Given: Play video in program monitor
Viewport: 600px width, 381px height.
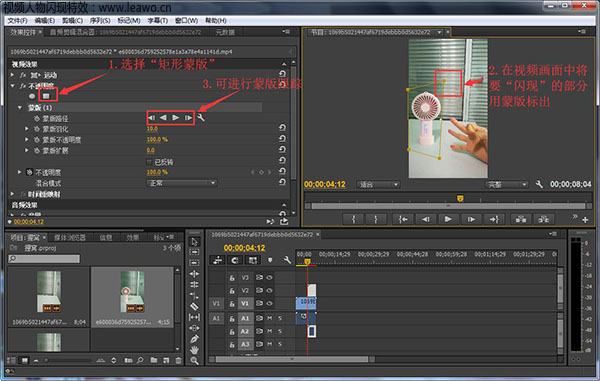Looking at the screenshot, I should (x=448, y=219).
